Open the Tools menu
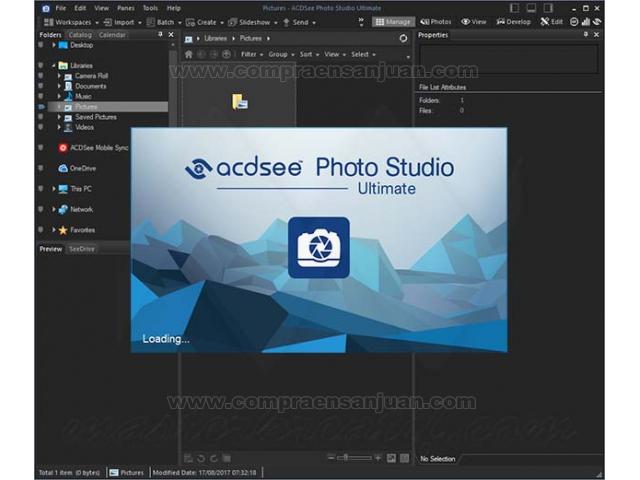Image resolution: width=640 pixels, height=480 pixels. 150,8
